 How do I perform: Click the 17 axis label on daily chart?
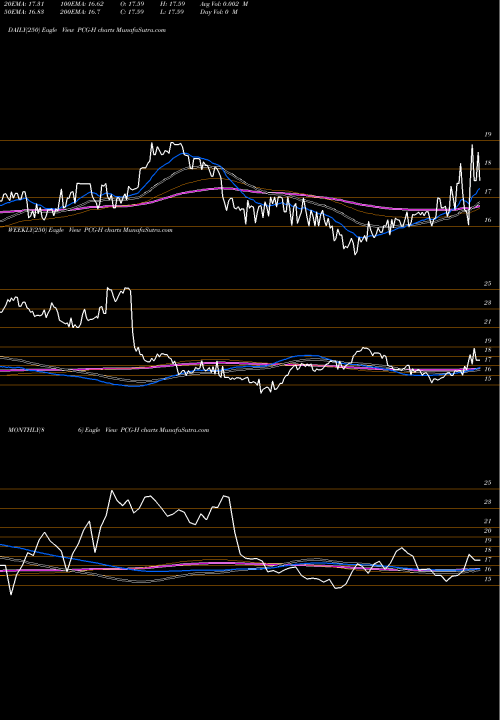[488, 191]
